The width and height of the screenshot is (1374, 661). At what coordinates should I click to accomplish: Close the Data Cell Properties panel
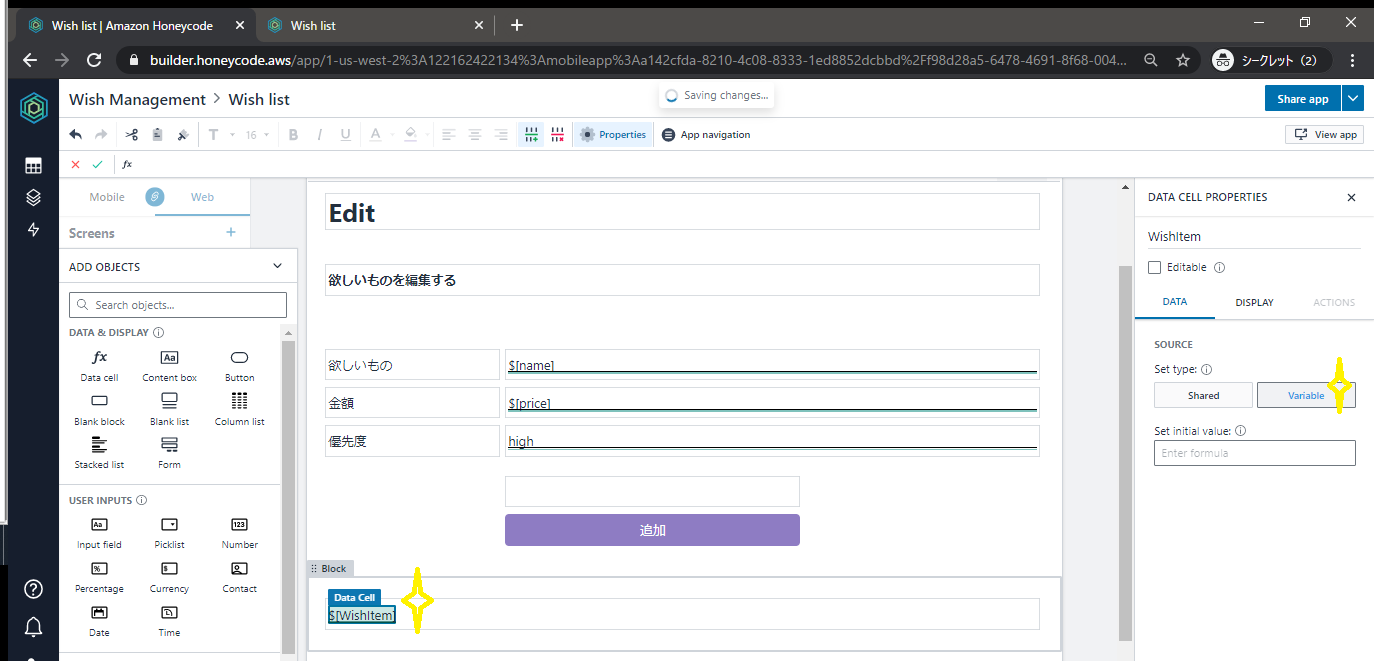[x=1351, y=198]
